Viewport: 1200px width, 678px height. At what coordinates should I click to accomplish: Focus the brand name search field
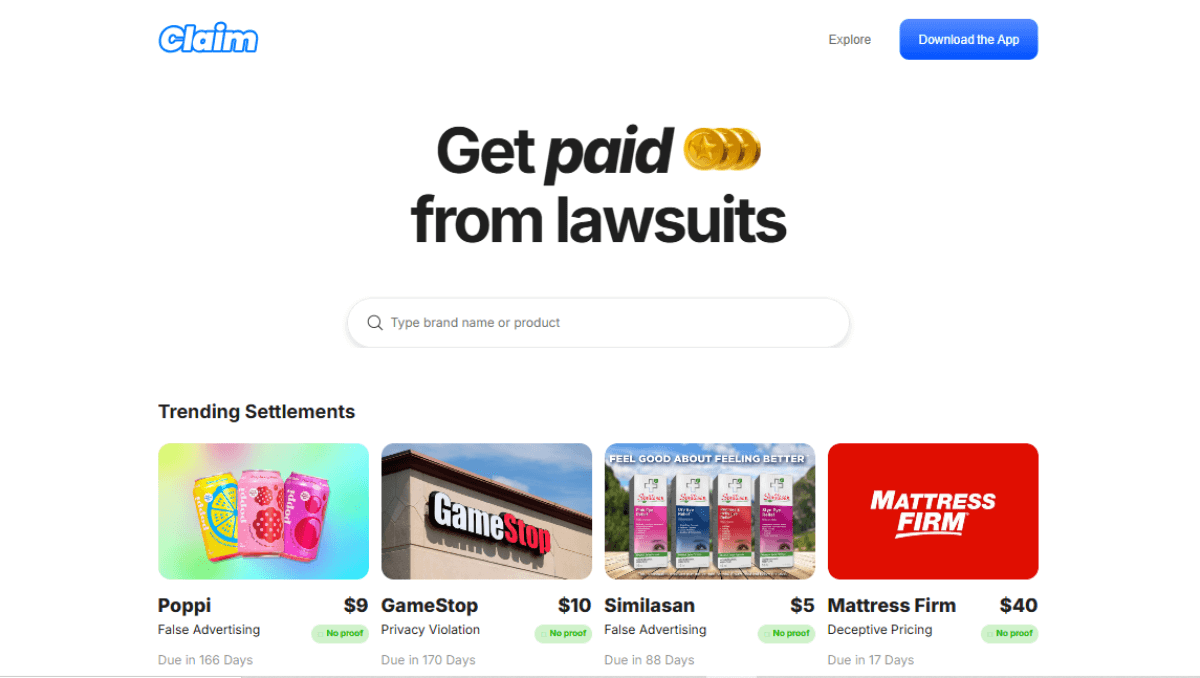pyautogui.click(x=598, y=322)
